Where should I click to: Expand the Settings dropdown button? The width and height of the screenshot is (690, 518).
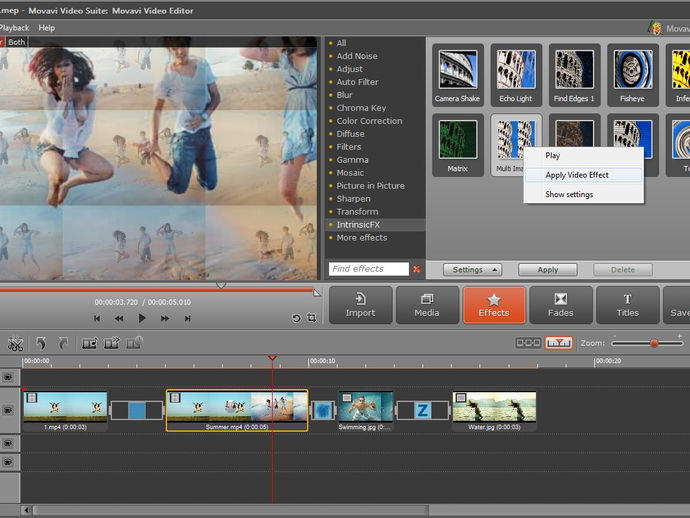click(473, 270)
